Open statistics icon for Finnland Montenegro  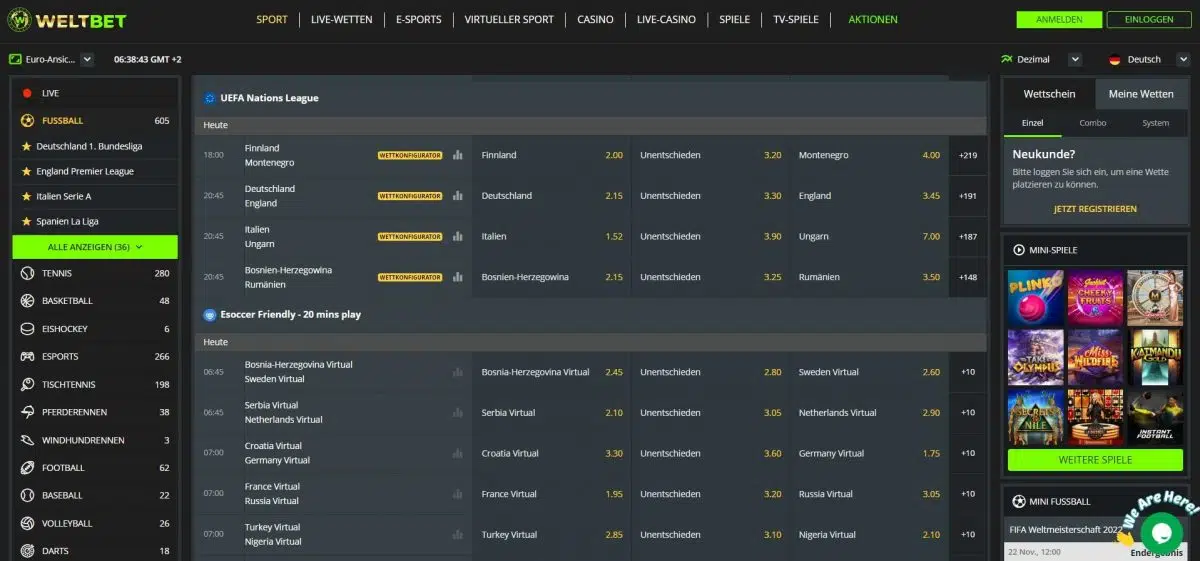click(458, 155)
